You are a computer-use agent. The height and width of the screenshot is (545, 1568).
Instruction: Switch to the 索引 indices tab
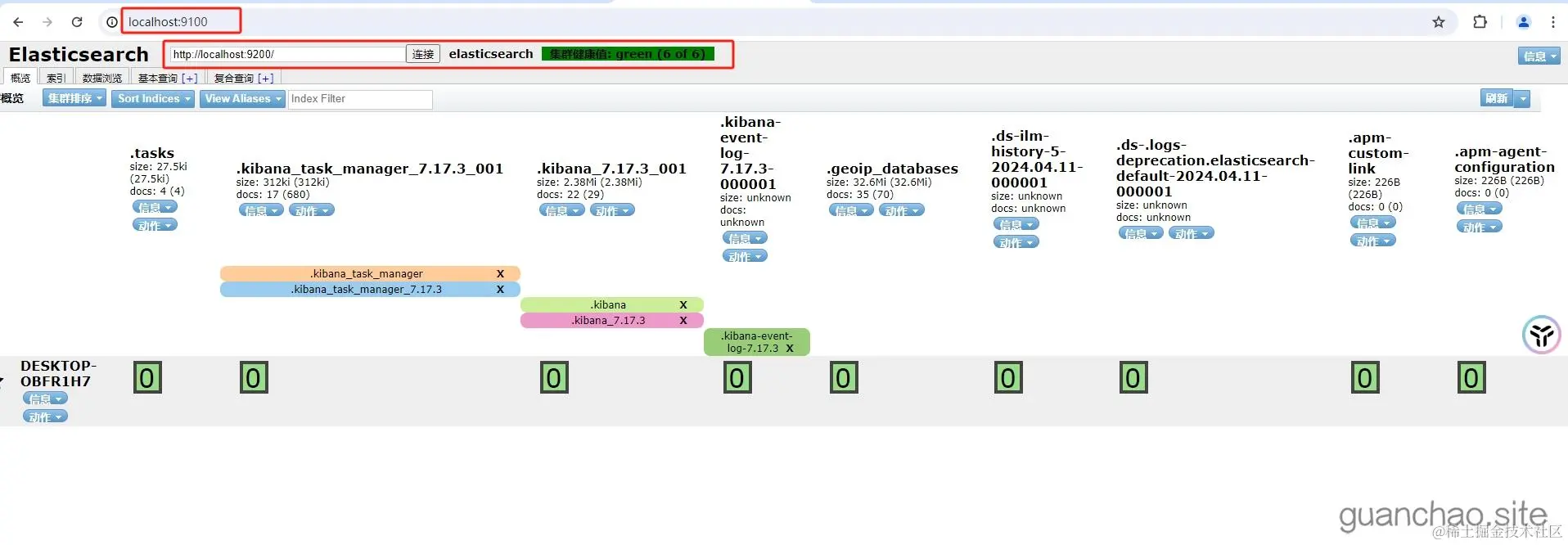pyautogui.click(x=56, y=78)
